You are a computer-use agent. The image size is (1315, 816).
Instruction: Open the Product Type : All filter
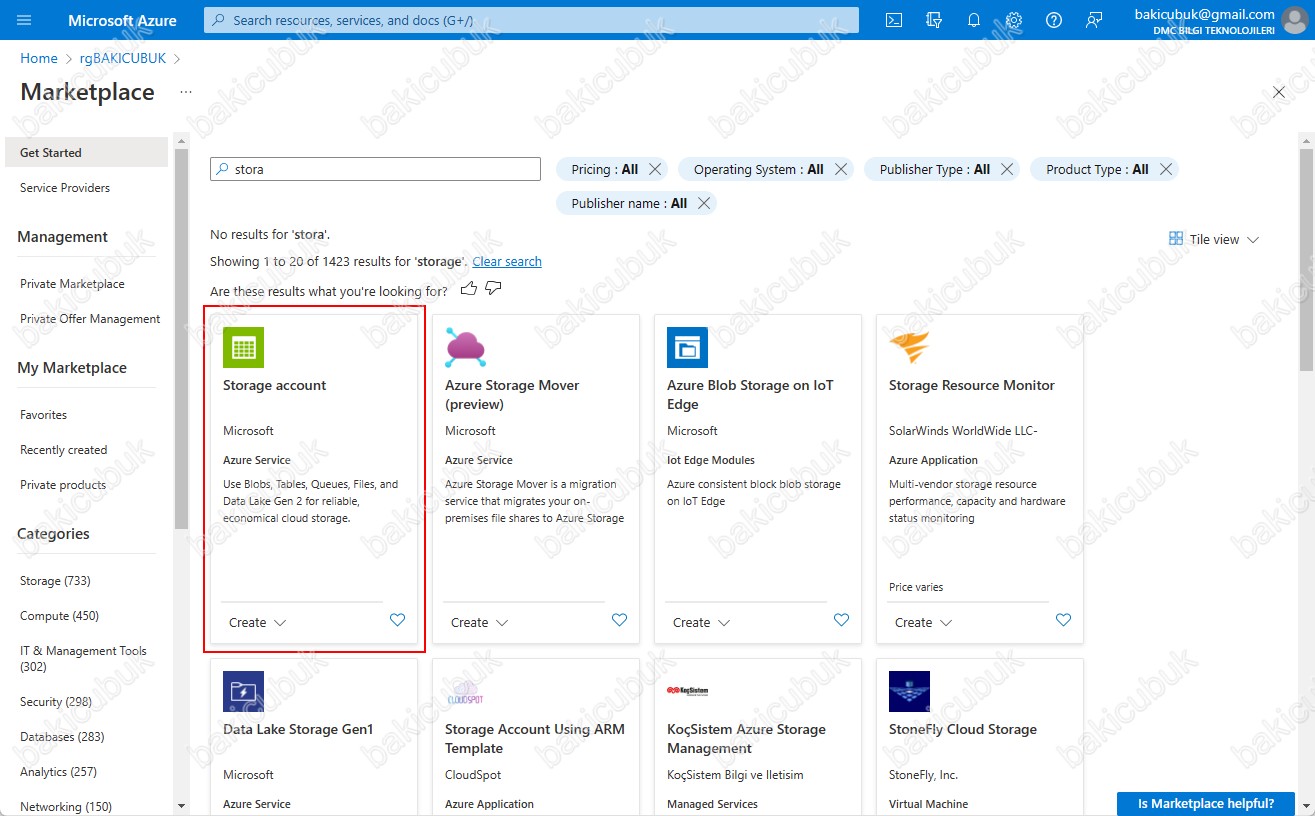pos(1097,169)
